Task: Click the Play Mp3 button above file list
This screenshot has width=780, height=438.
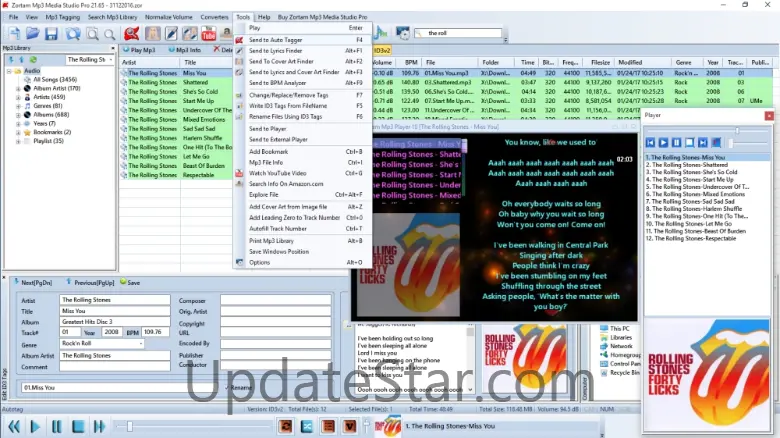Action: 139,50
